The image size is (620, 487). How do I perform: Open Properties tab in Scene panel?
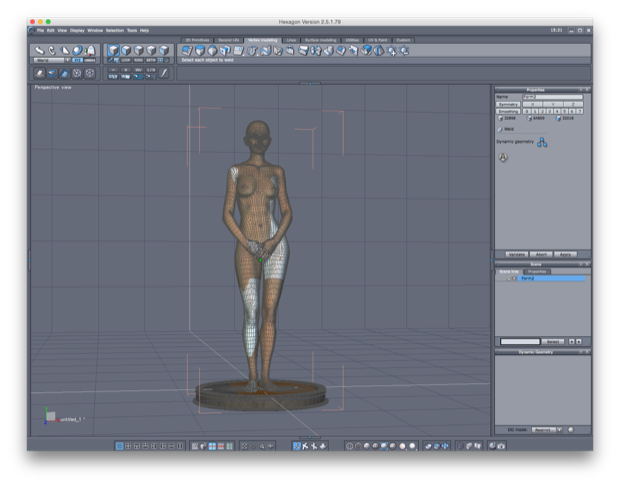point(537,272)
